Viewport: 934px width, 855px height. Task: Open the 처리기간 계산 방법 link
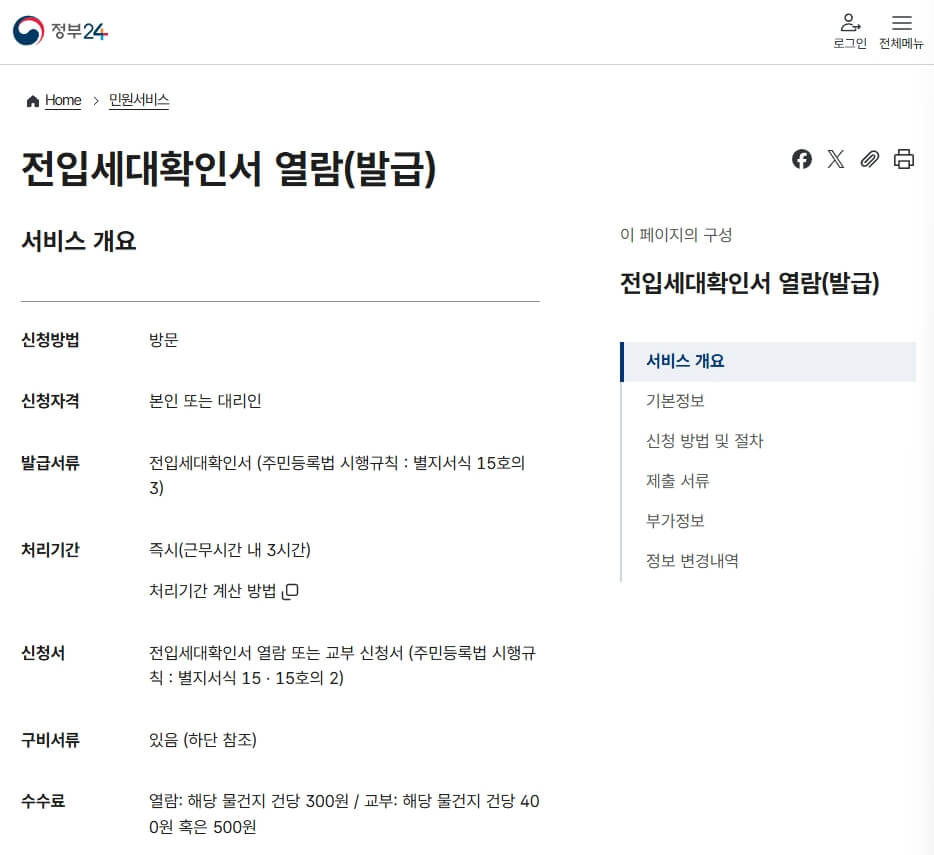212,590
